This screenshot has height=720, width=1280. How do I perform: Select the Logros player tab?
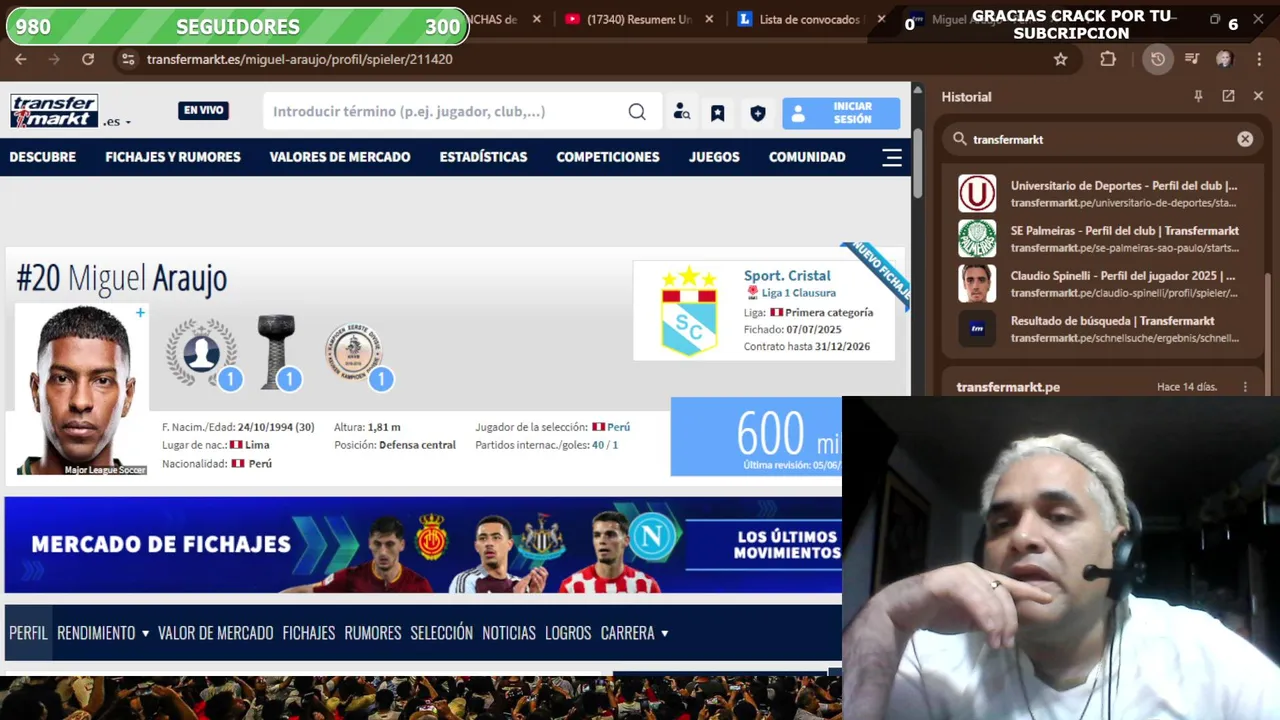568,633
